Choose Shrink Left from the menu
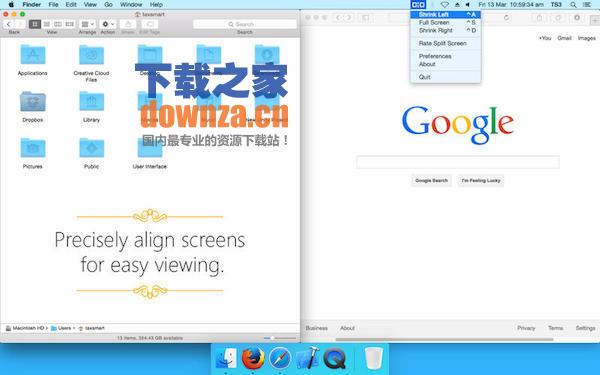This screenshot has height=375, width=600. pos(445,15)
